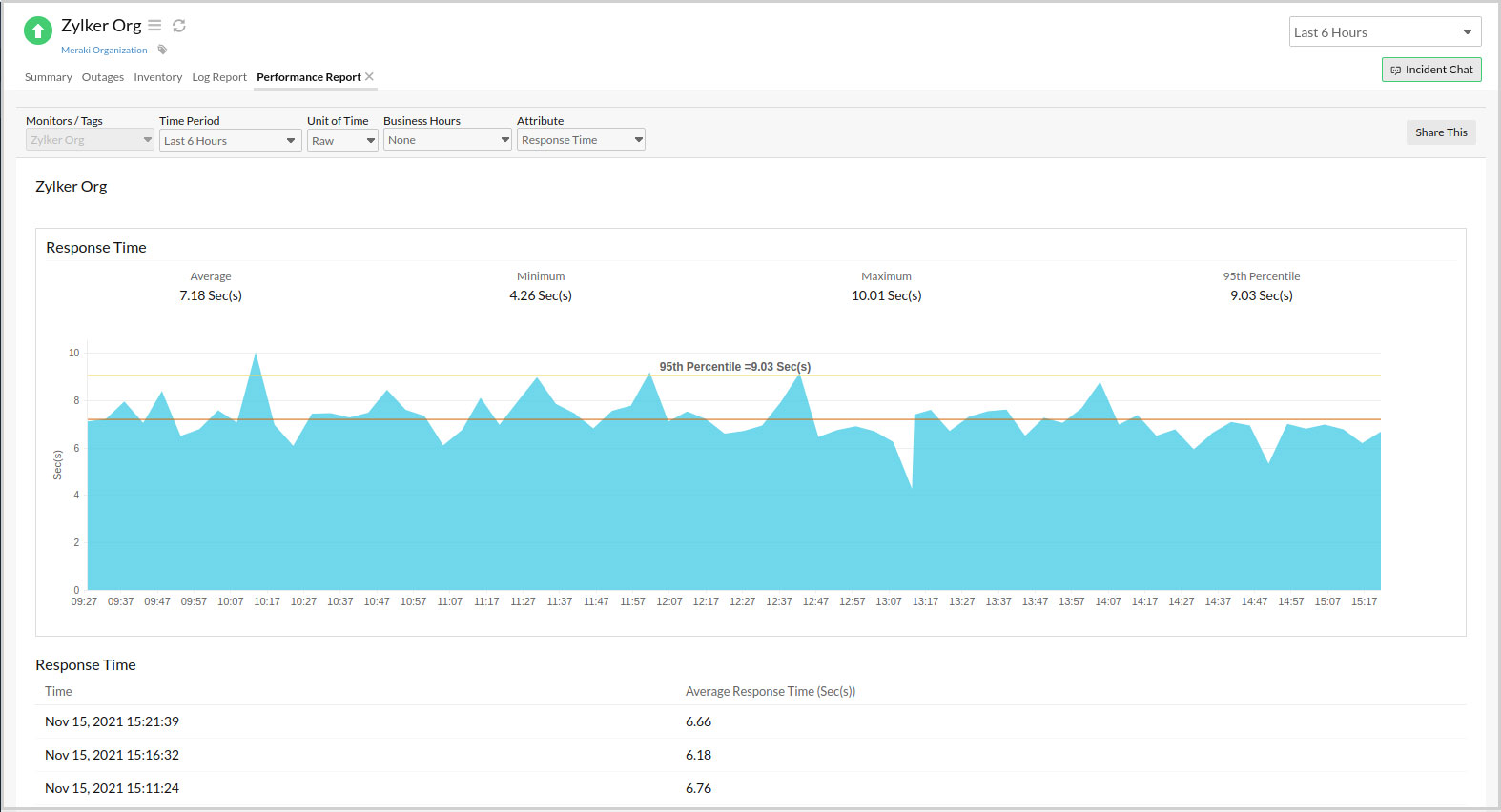The image size is (1501, 812).
Task: Click the Monitors / Tags Zylker Org dropdown
Action: 90,140
